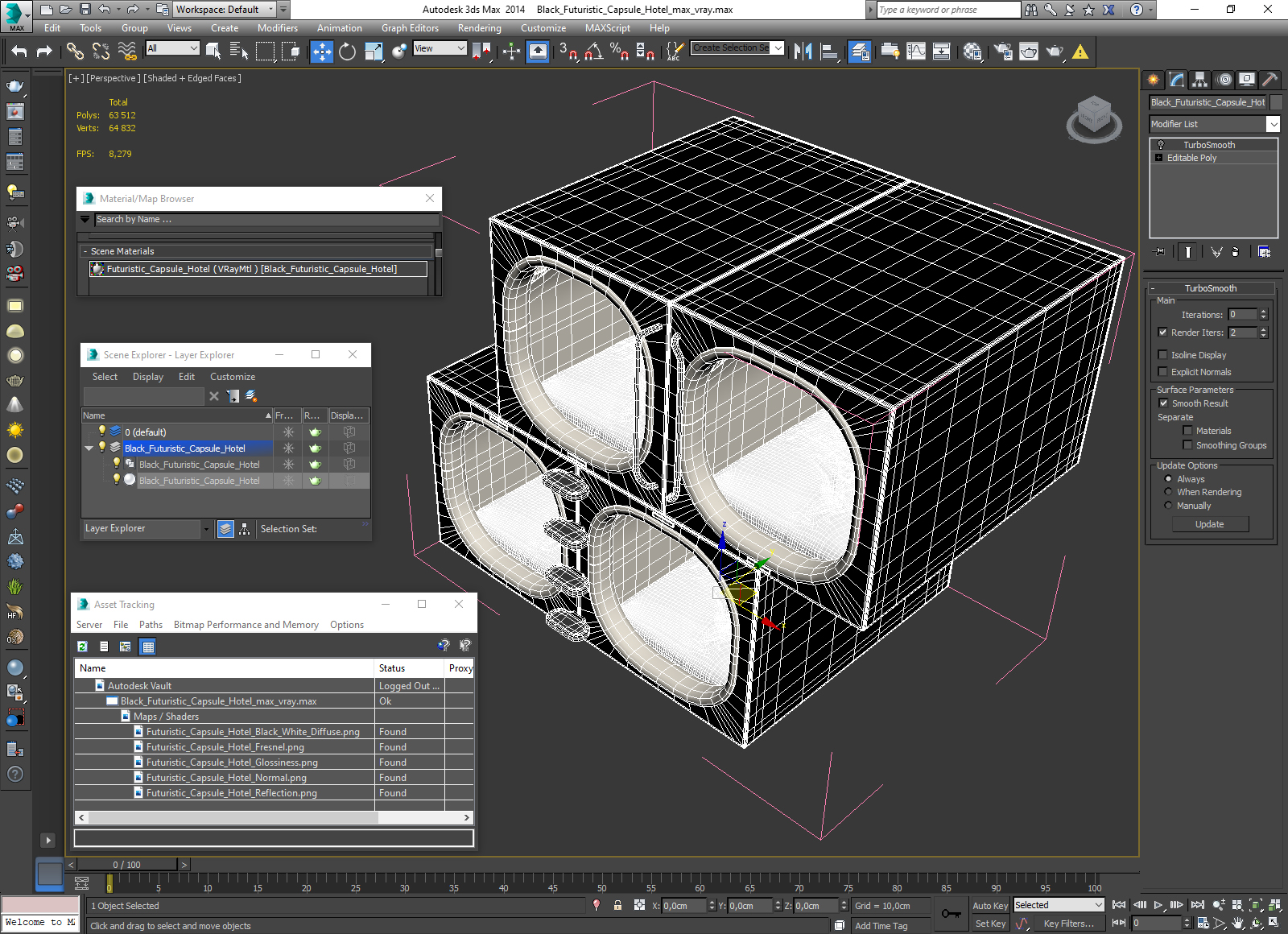1288x934 pixels.
Task: Enable the Explicit Normals checkbox
Action: [x=1162, y=372]
